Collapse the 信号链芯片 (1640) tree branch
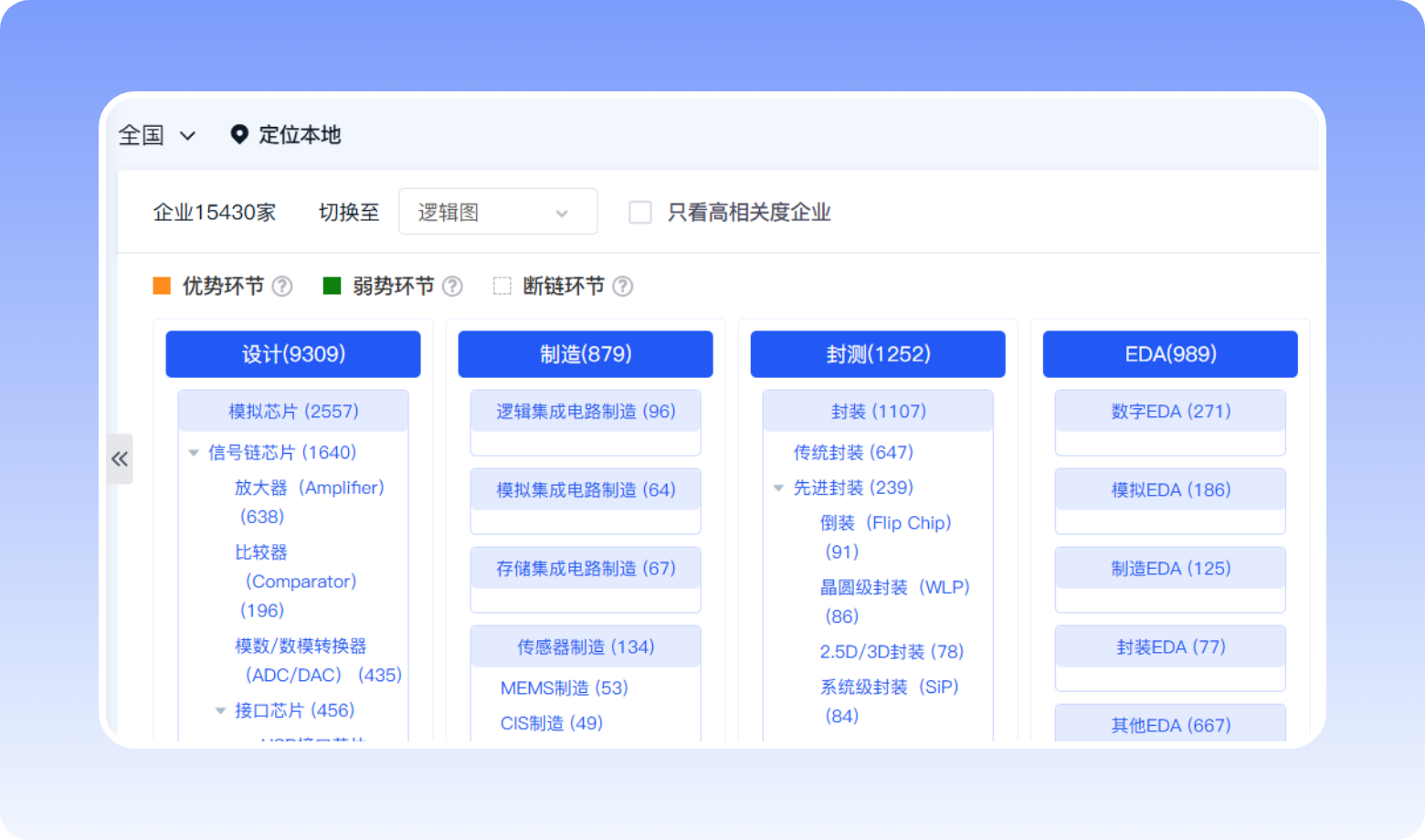1425x840 pixels. [194, 452]
